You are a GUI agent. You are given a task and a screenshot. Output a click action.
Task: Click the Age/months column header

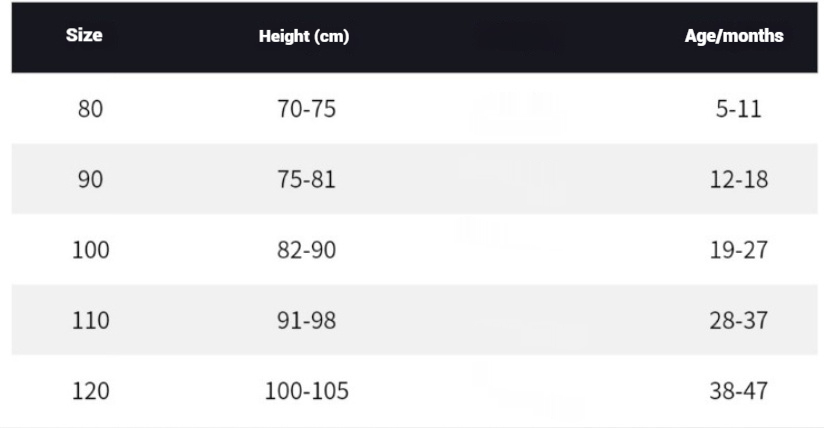tap(738, 37)
